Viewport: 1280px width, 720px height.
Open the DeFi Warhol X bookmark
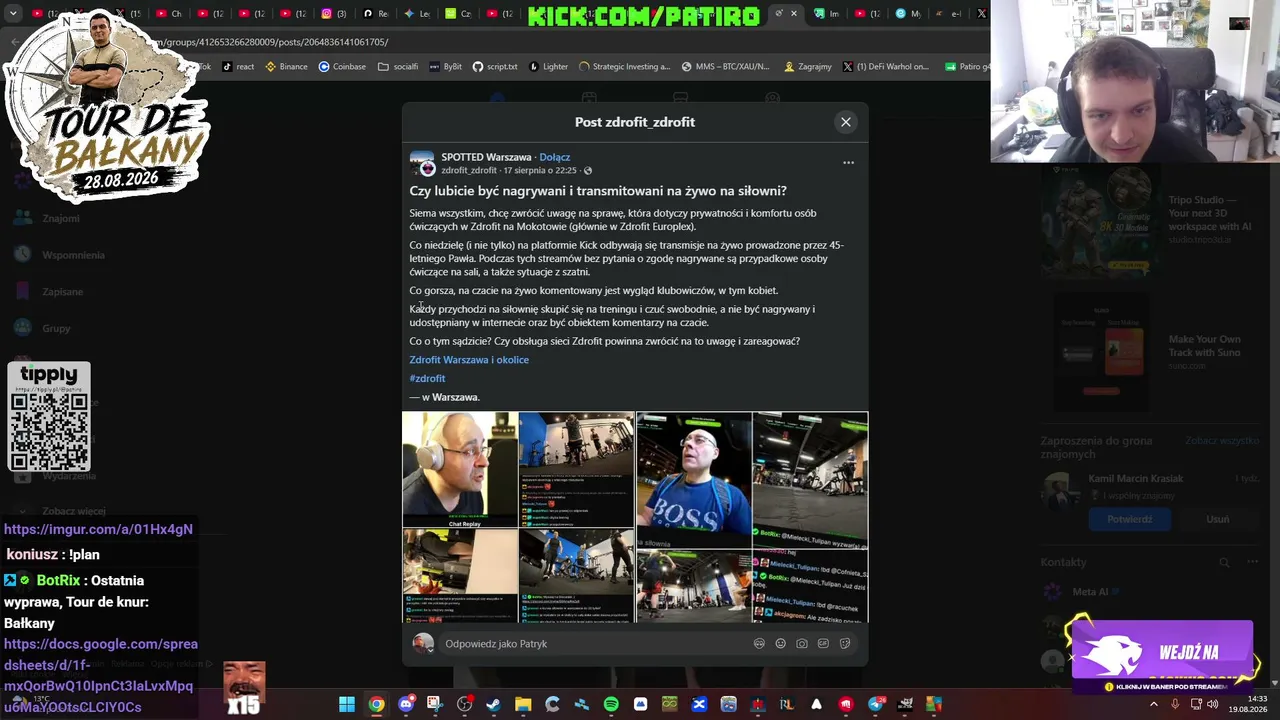(886, 67)
